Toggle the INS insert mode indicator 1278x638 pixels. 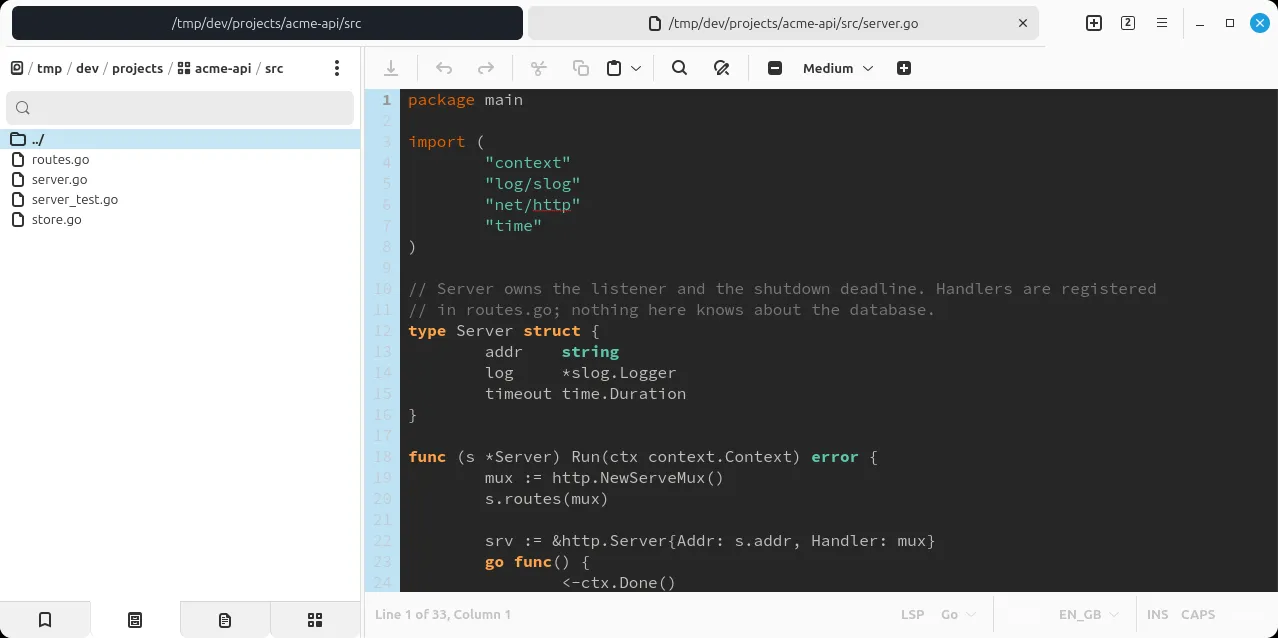1157,615
